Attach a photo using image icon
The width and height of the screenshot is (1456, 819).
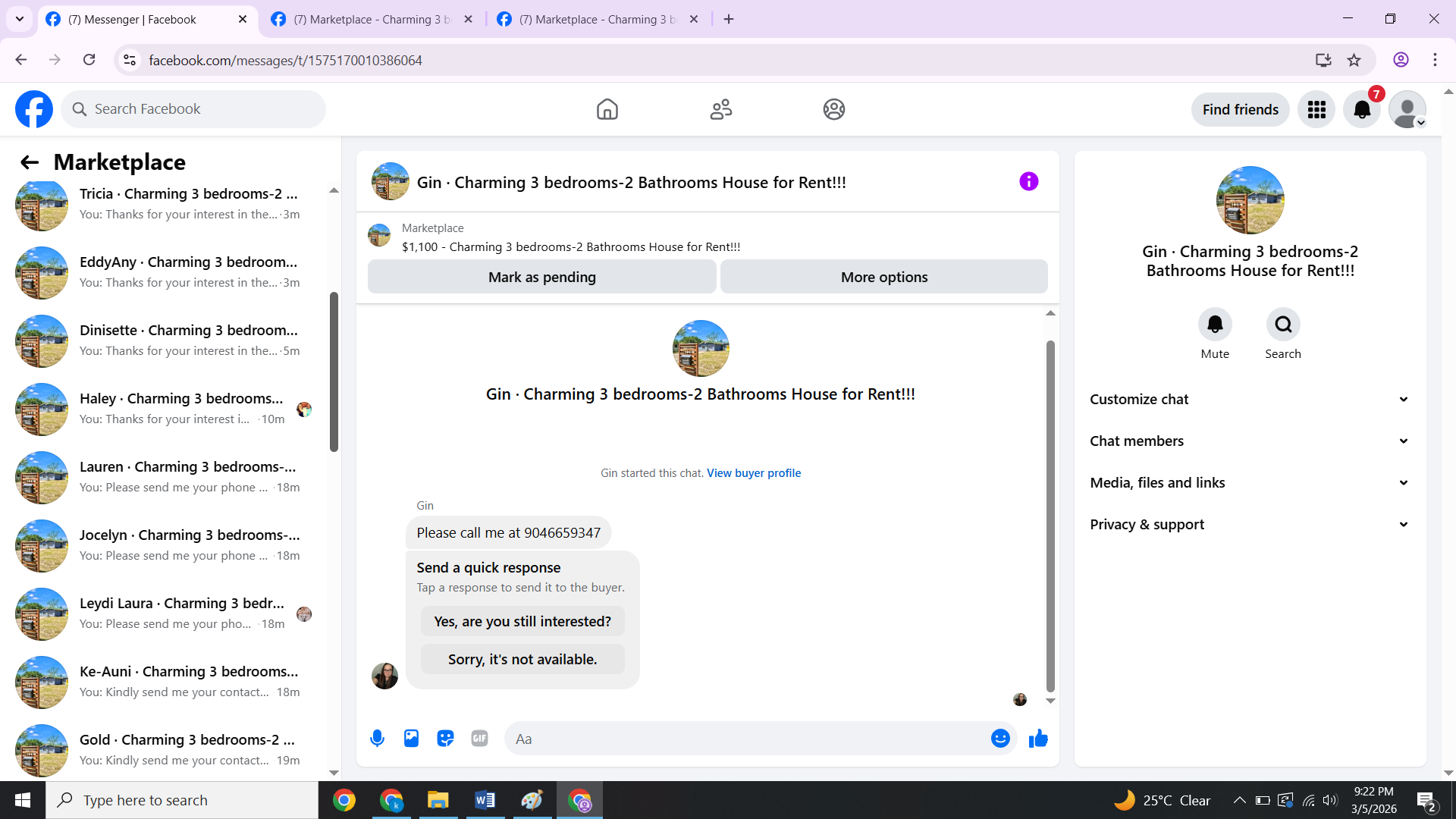[x=411, y=738]
